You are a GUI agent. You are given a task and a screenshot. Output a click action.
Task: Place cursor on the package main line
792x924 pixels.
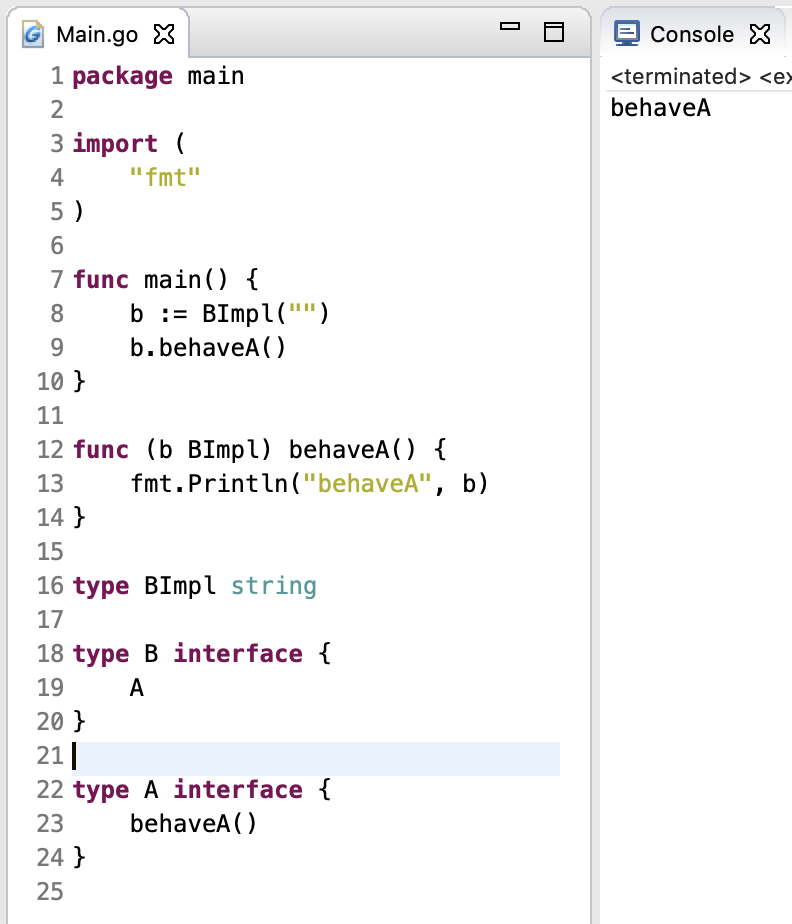(x=158, y=76)
